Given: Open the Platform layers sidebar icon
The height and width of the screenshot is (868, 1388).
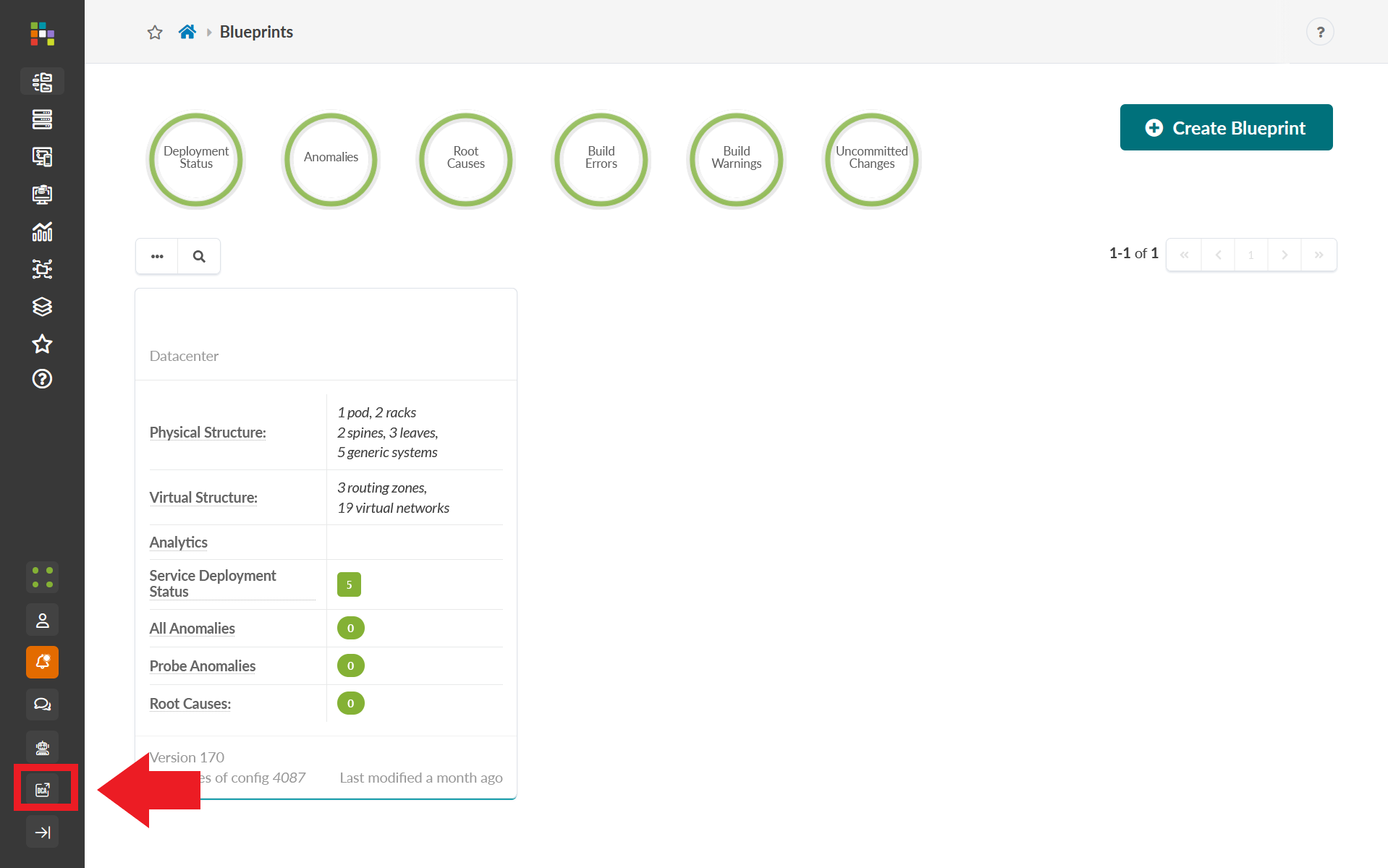Looking at the screenshot, I should (x=42, y=307).
